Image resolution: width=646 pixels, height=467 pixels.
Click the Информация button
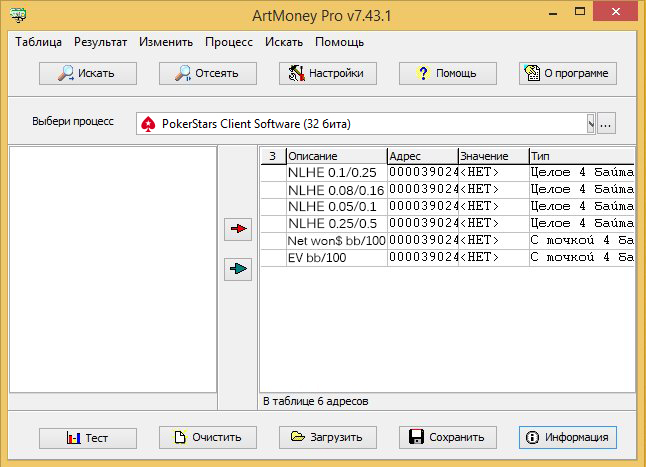point(568,437)
